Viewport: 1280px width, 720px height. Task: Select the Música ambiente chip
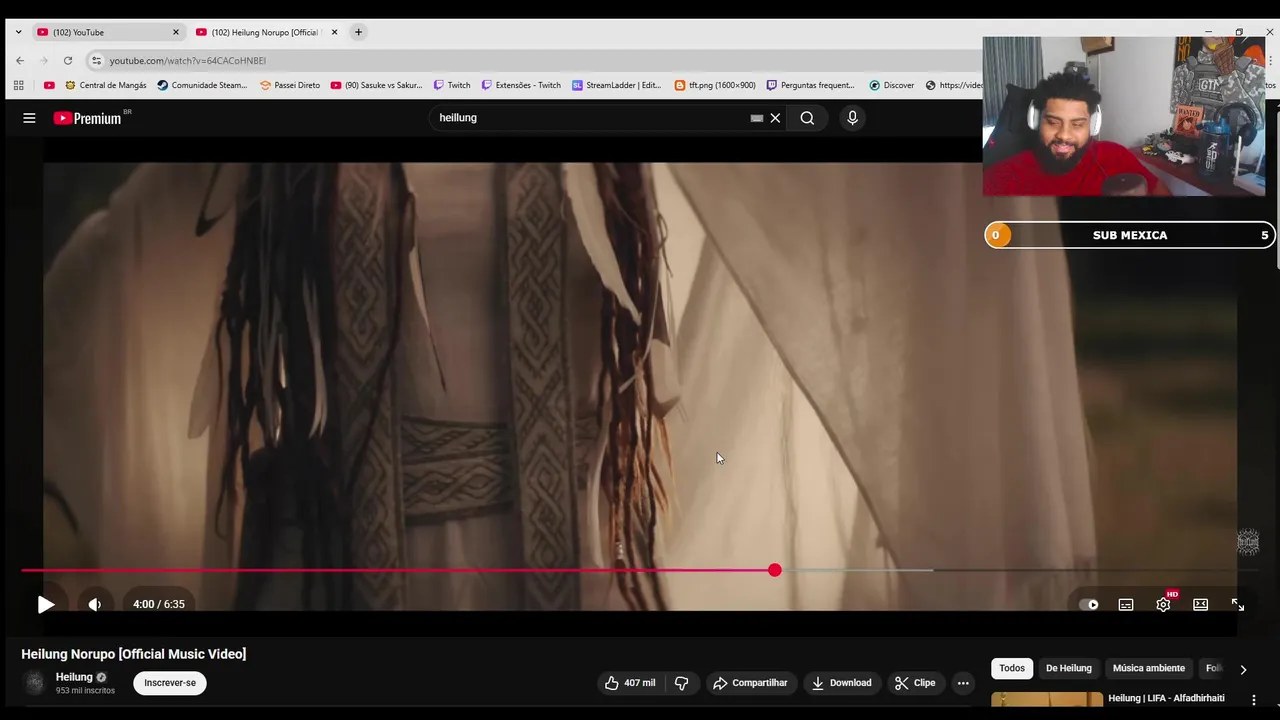pos(1149,668)
